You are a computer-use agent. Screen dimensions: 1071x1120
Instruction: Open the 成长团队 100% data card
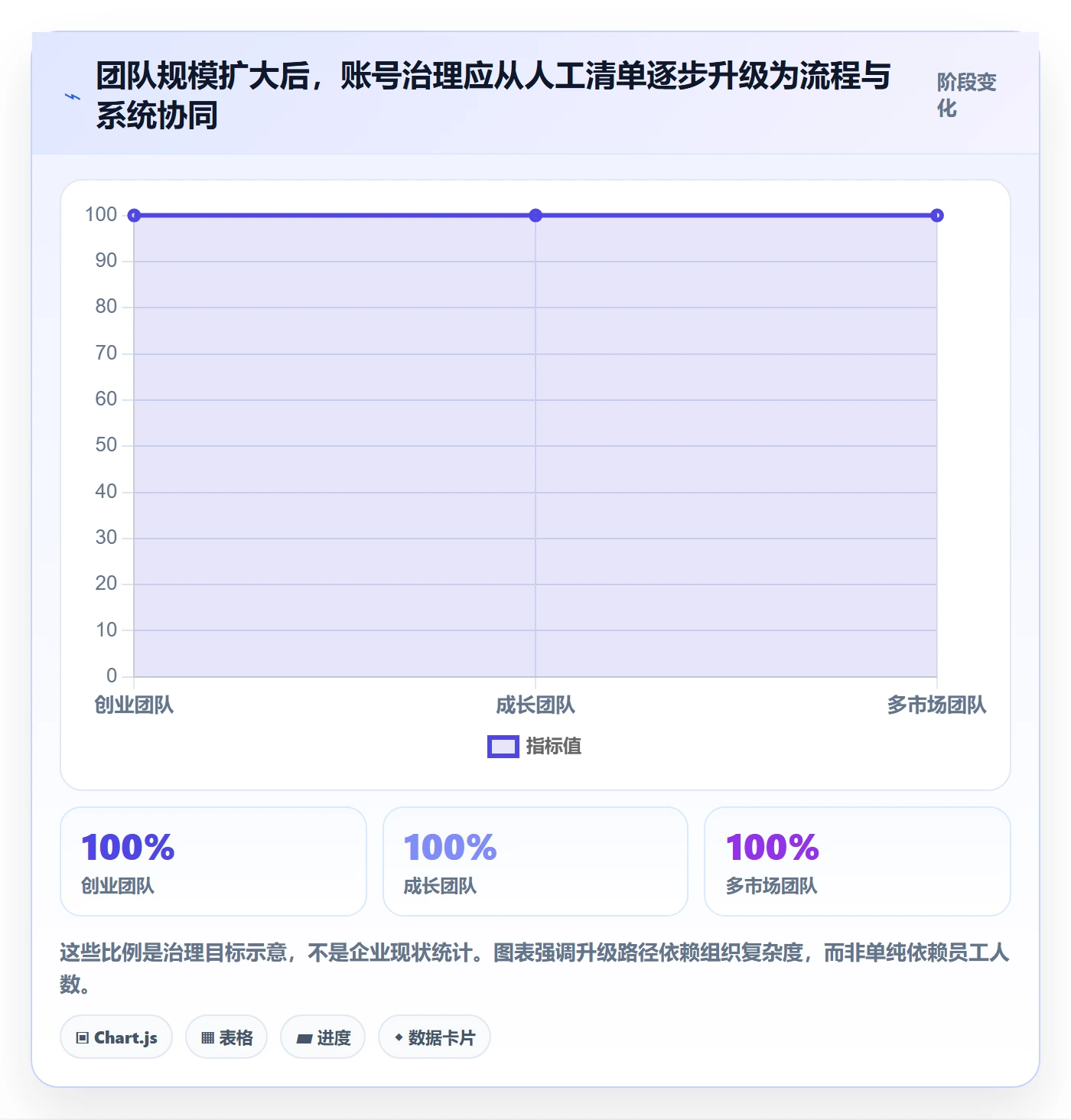click(x=535, y=861)
